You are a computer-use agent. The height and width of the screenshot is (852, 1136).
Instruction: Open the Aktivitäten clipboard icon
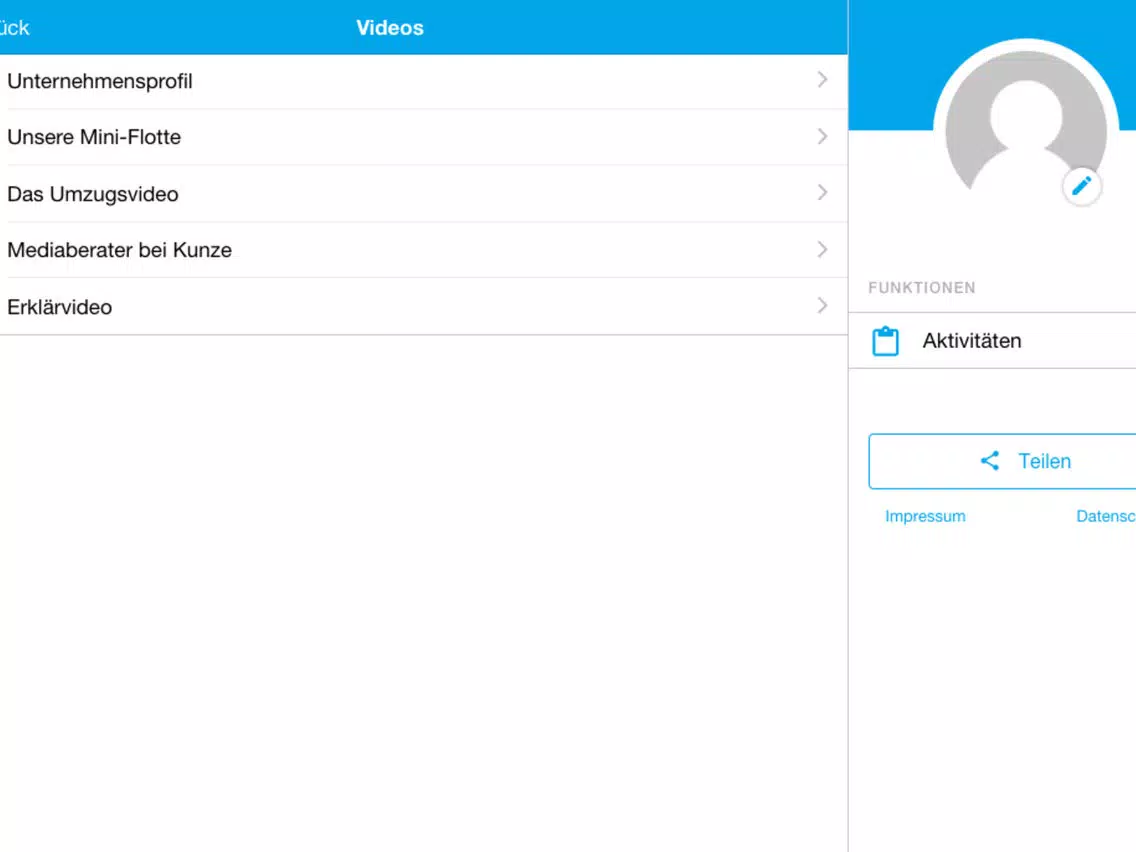(885, 341)
